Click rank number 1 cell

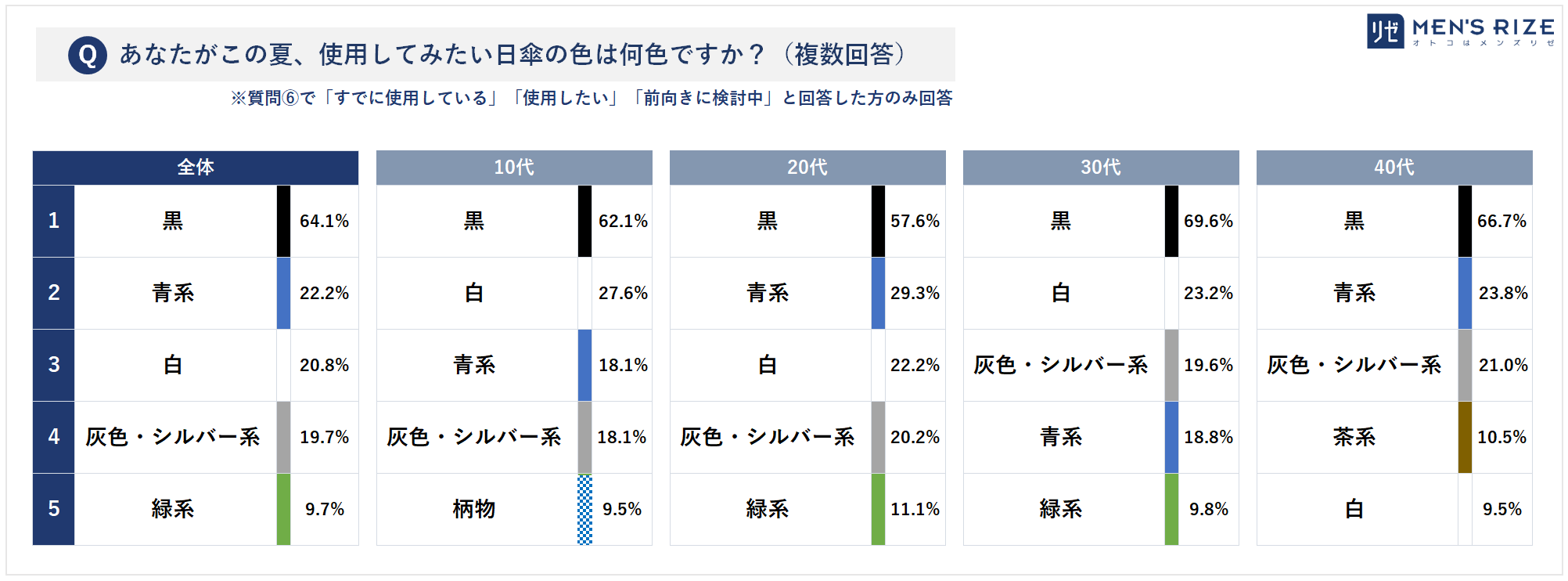pos(53,221)
